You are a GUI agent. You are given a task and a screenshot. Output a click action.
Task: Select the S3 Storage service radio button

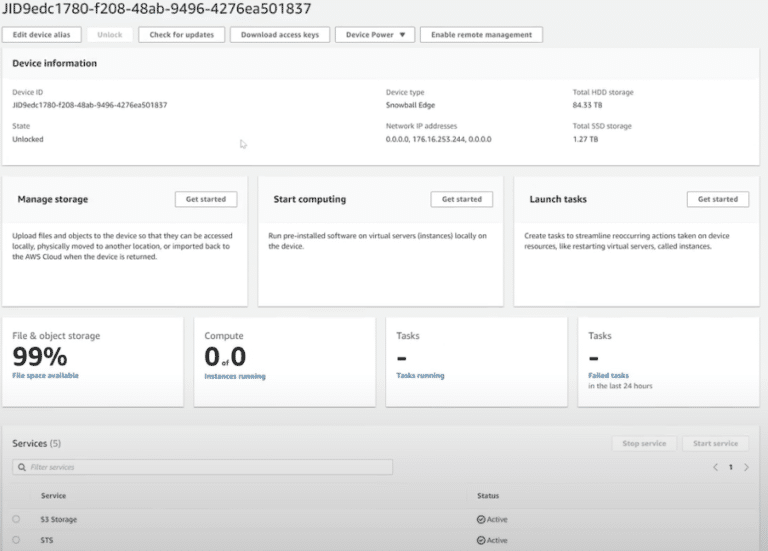point(16,519)
